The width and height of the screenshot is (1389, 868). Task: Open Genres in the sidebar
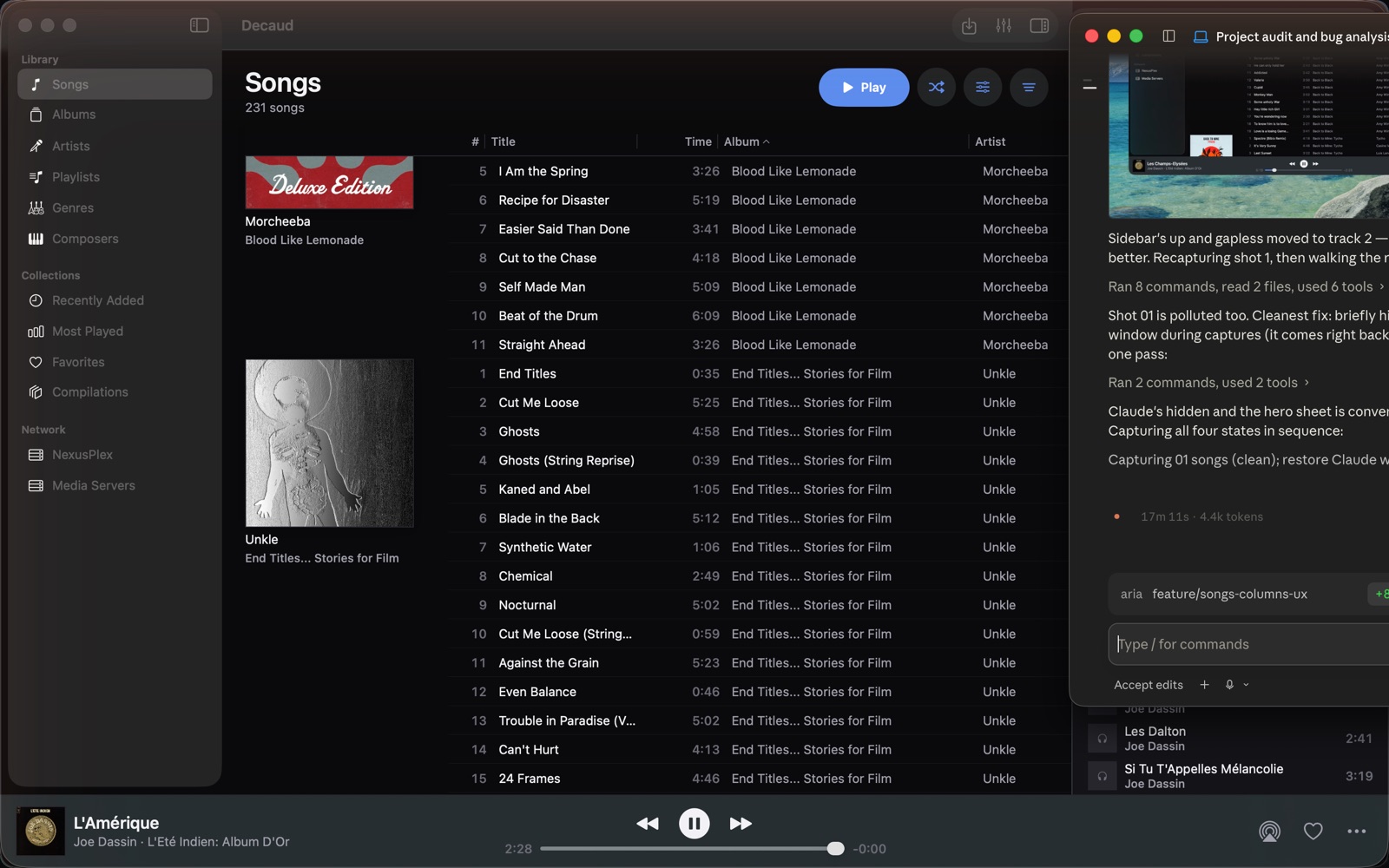coord(115,208)
